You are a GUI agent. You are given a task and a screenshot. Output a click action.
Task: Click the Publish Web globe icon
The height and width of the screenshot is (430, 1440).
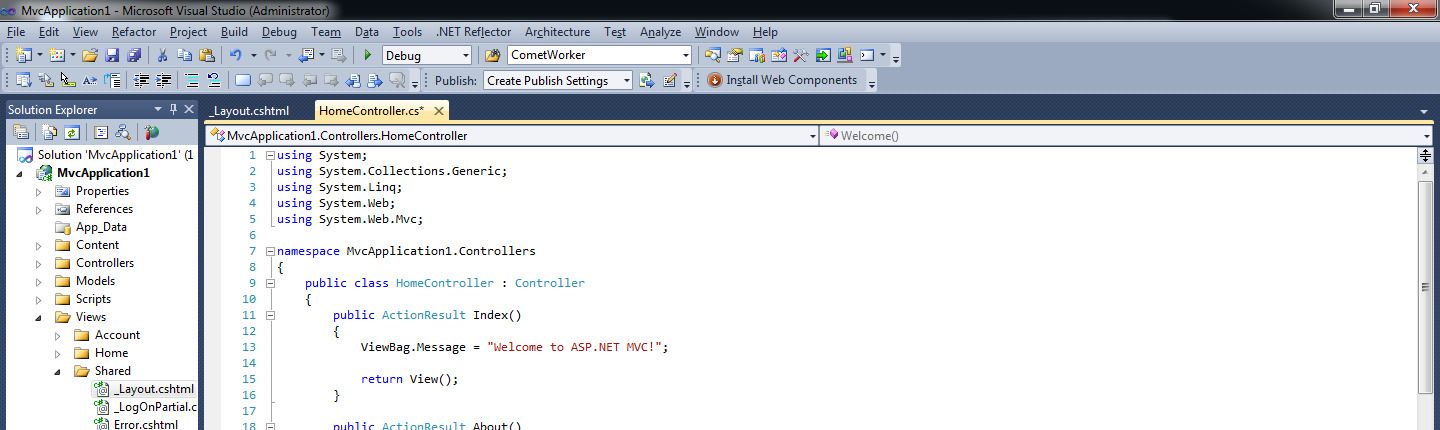pos(647,80)
